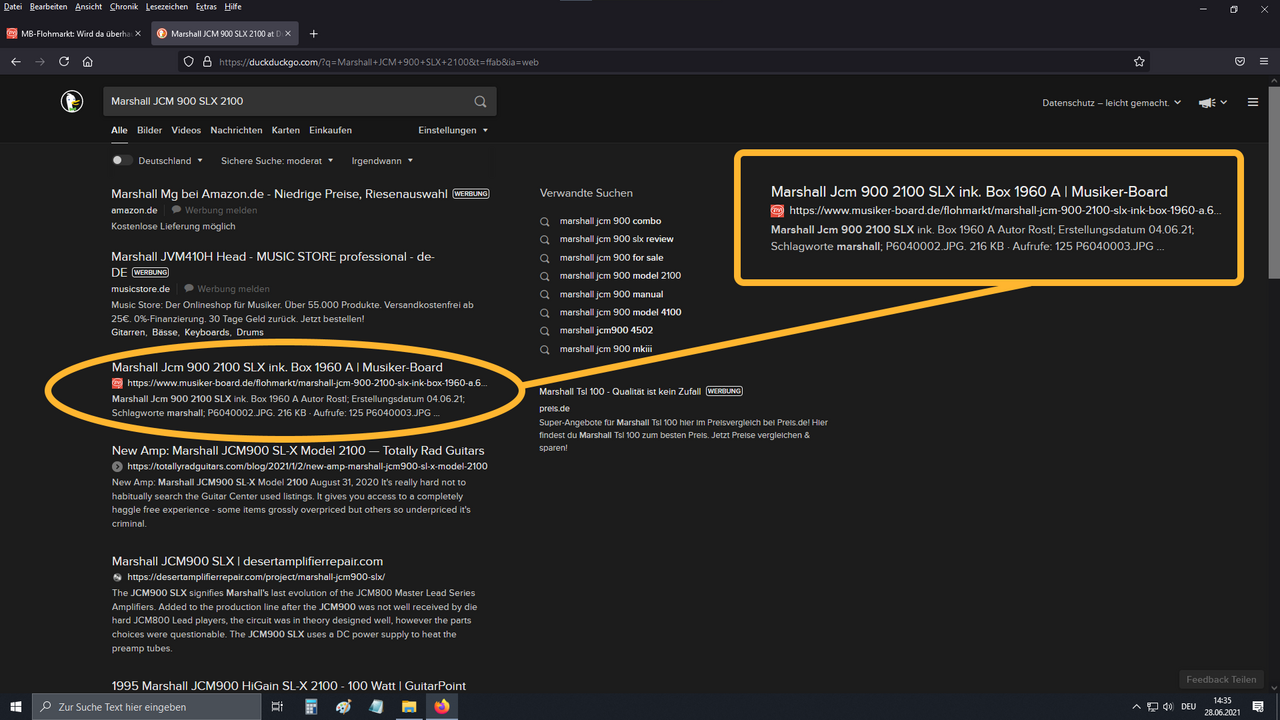
Task: Open the Chronik menu
Action: click(x=124, y=6)
